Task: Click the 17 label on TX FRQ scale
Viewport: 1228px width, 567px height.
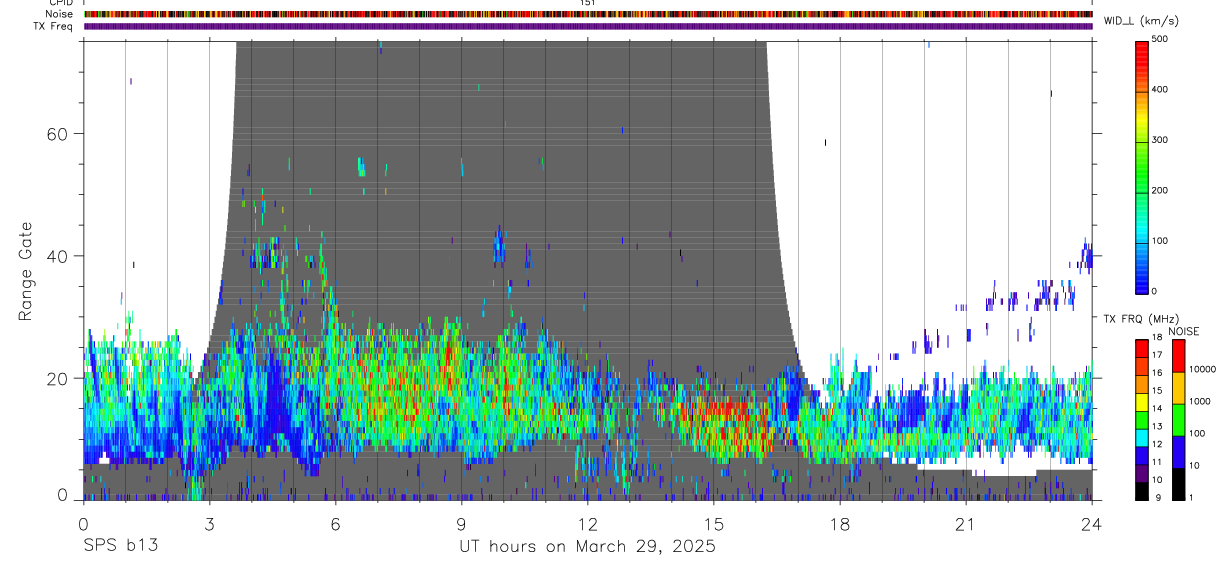Action: [1156, 355]
